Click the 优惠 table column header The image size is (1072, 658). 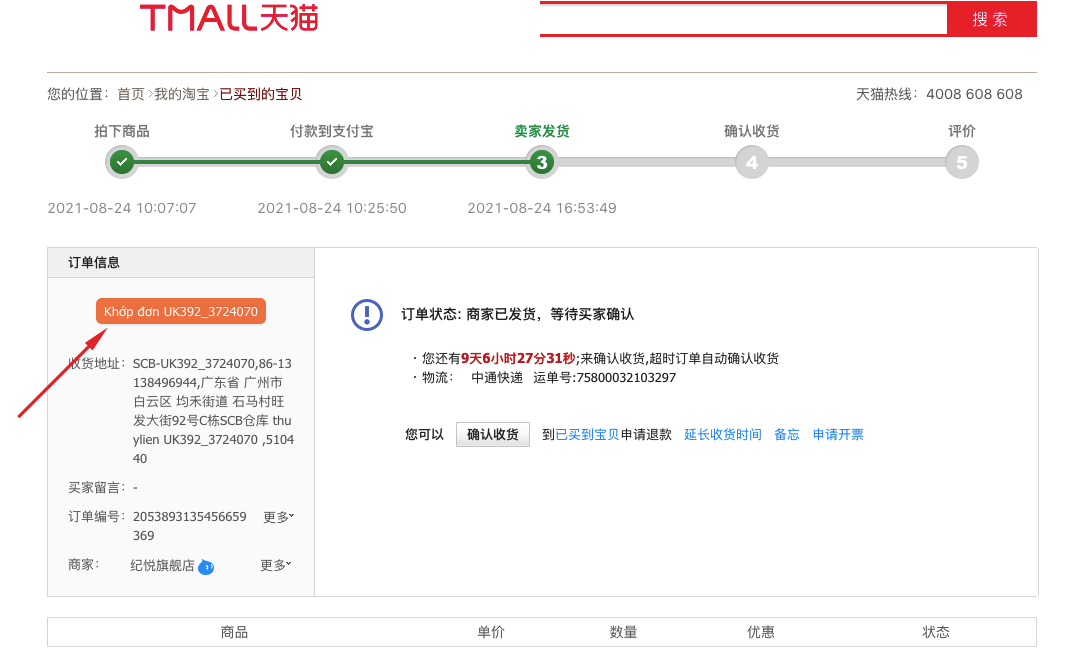click(x=760, y=632)
